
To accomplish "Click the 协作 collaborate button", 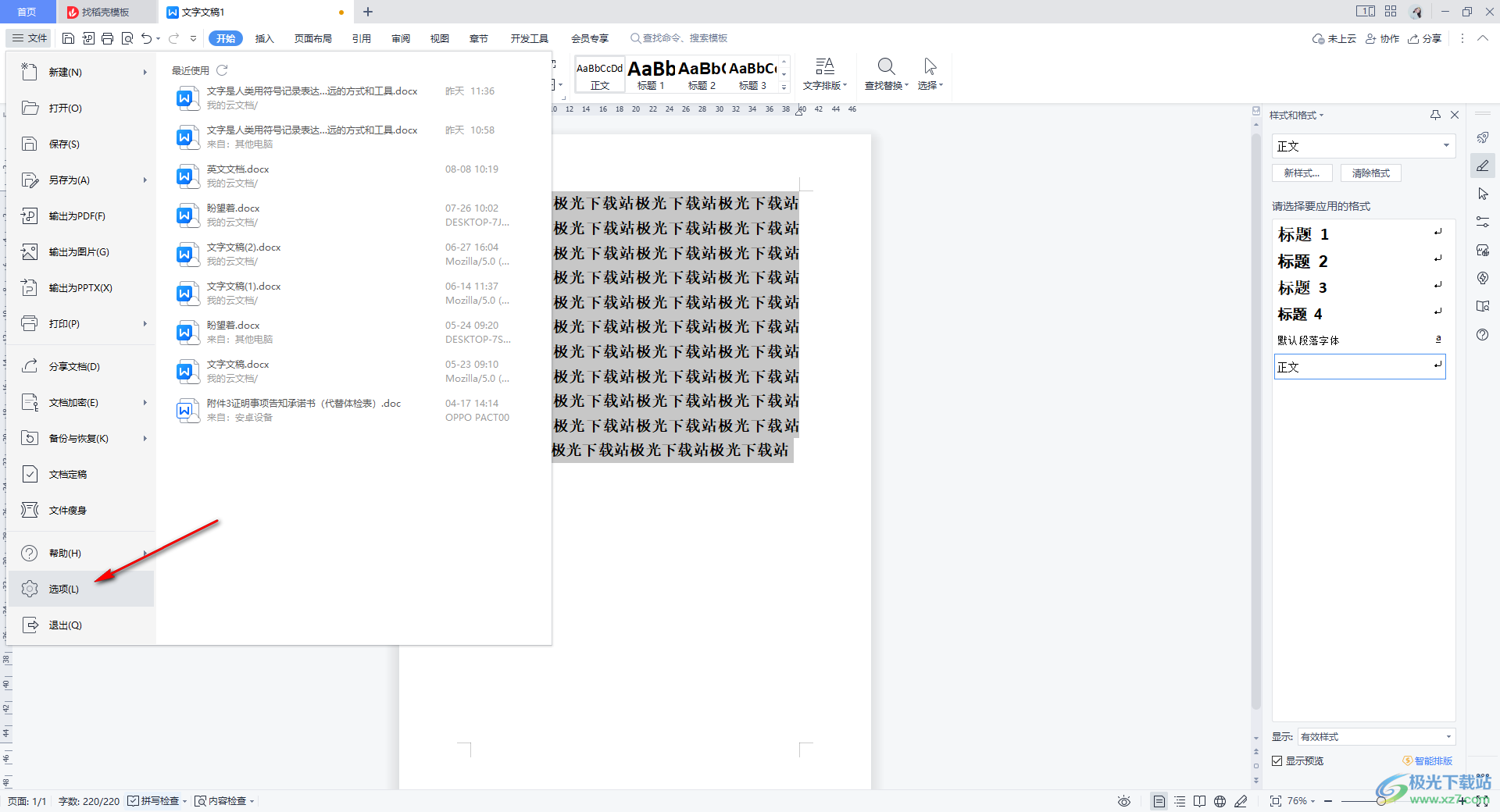I will point(1382,38).
